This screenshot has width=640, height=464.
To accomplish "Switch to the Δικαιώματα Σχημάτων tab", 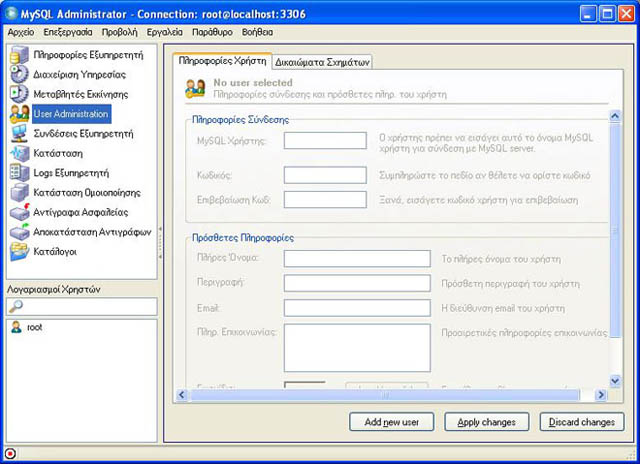I will pos(322,62).
